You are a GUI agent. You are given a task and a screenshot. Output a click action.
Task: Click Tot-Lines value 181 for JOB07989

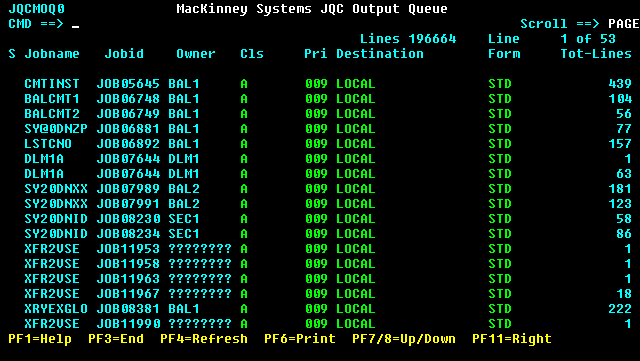point(620,189)
